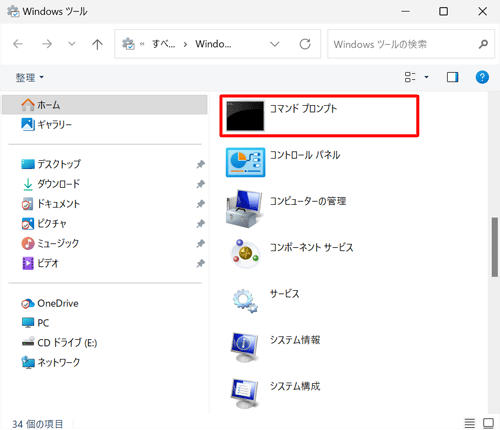Image resolution: width=500 pixels, height=430 pixels.
Task: Click pin icon next to ダウンロード
Action: [200, 184]
